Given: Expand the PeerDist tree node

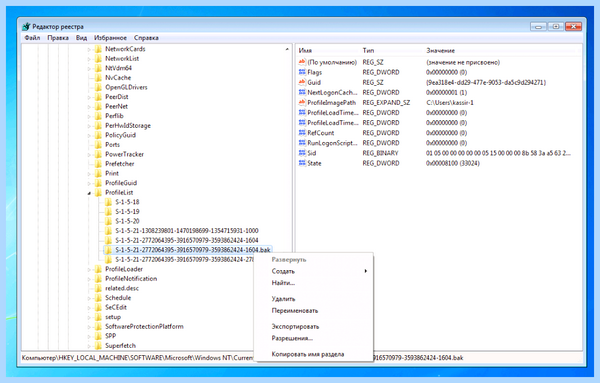Looking at the screenshot, I should click(89, 97).
